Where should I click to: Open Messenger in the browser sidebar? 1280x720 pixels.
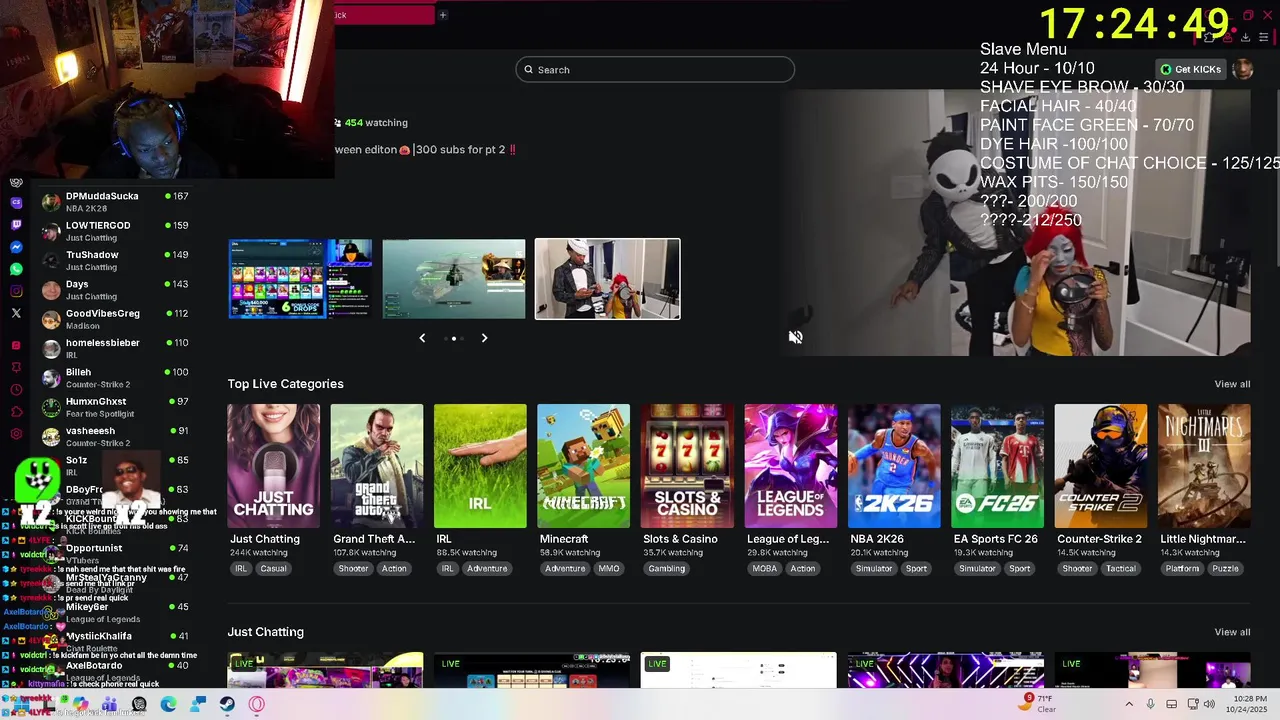[16, 247]
